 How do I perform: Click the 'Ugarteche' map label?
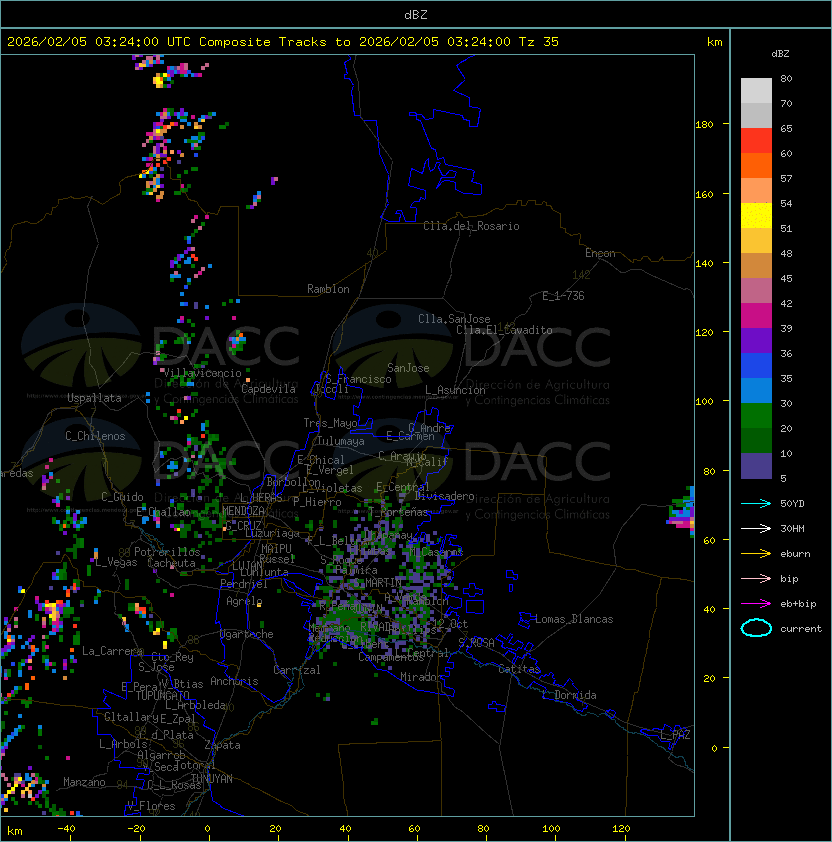tap(247, 634)
